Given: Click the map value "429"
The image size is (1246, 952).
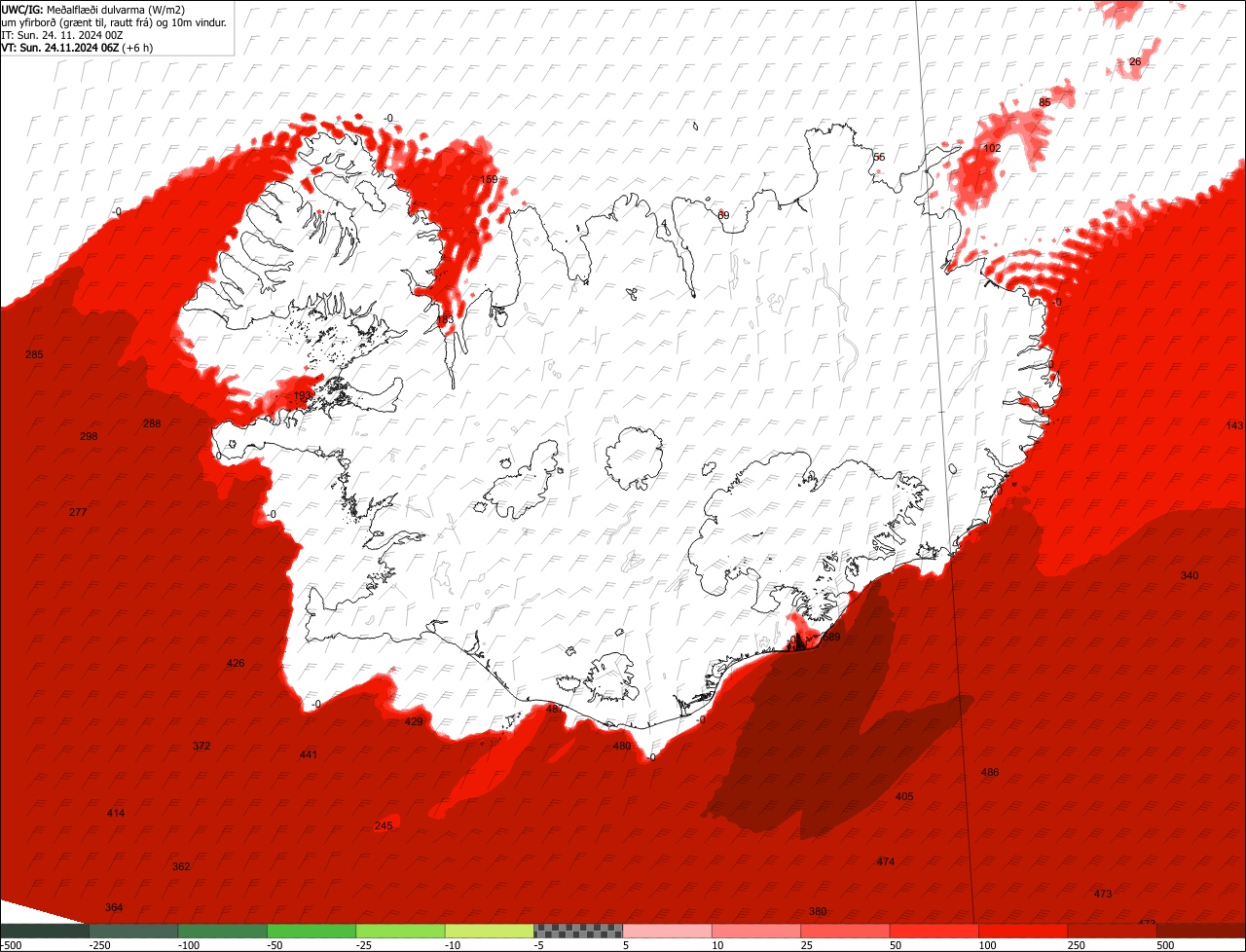Looking at the screenshot, I should click(x=415, y=721).
